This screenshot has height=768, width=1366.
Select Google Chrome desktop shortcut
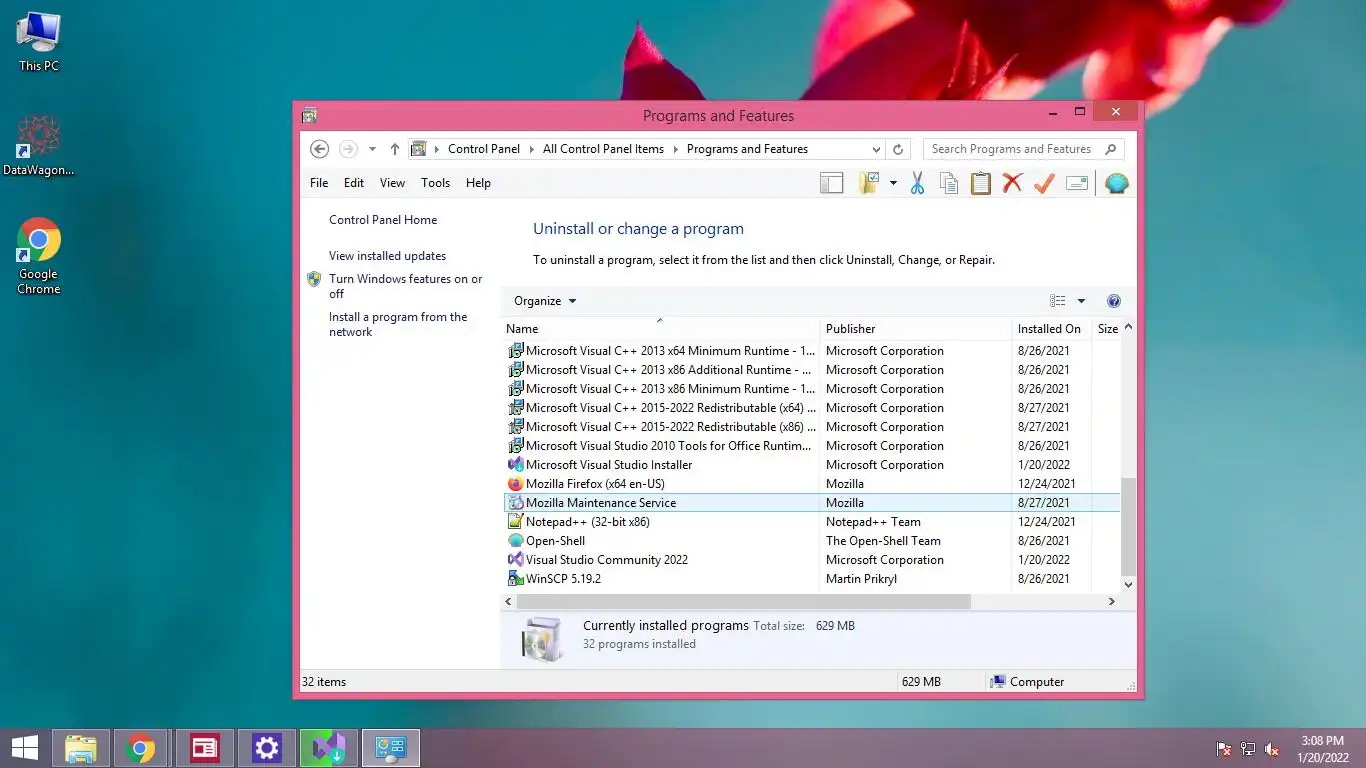39,257
